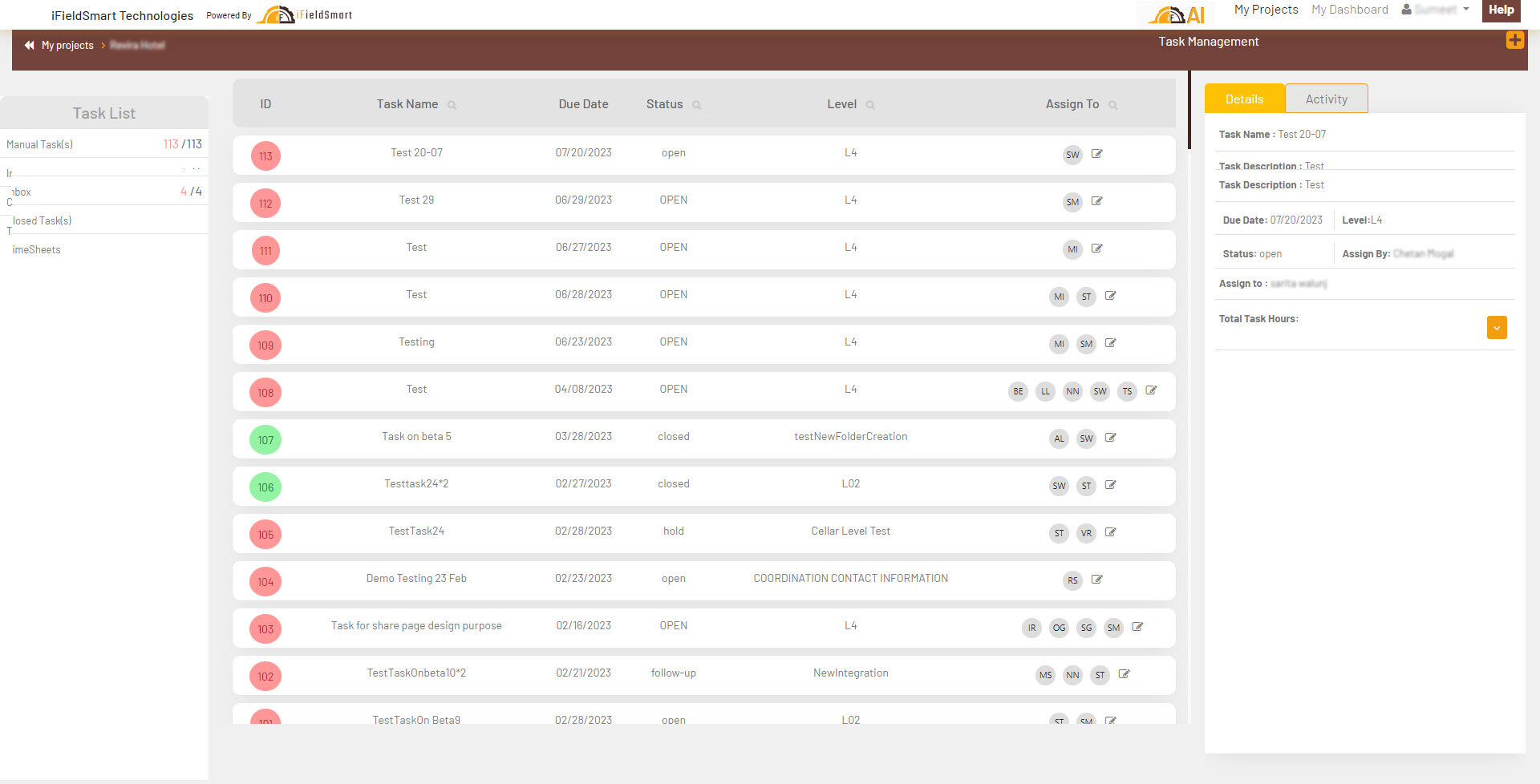This screenshot has height=784, width=1540.
Task: Click the edit icon for task 104
Action: (1096, 580)
